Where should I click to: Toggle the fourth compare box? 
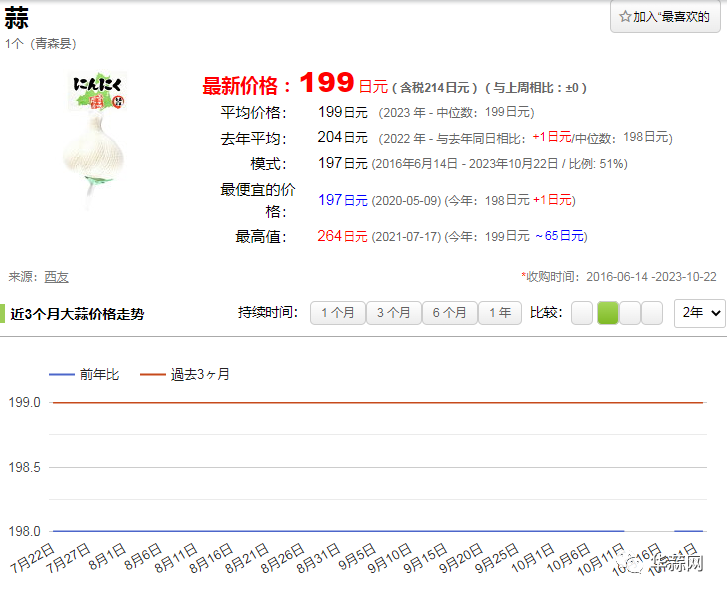(x=652, y=313)
